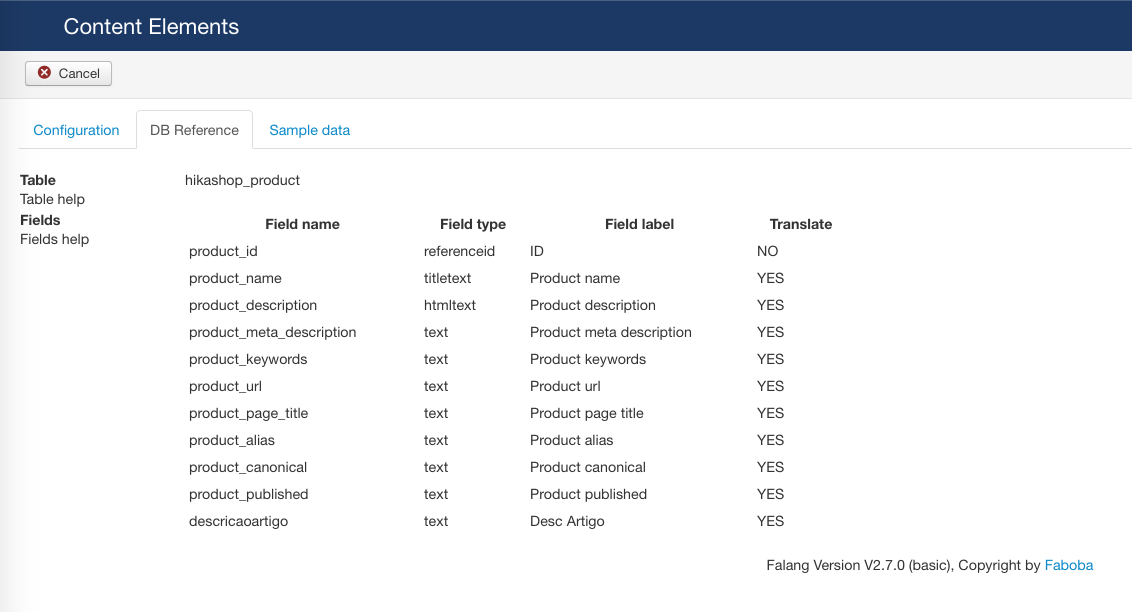The image size is (1132, 612).
Task: Click the descricaoartigo field name
Action: click(x=238, y=521)
